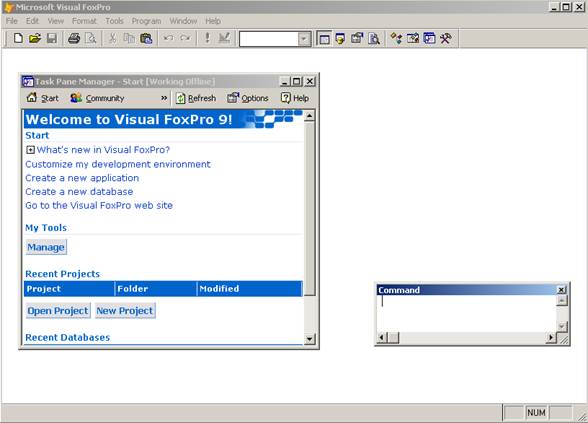Switch to the Community pane
Image resolution: width=588 pixels, height=423 pixels.
coord(97,98)
